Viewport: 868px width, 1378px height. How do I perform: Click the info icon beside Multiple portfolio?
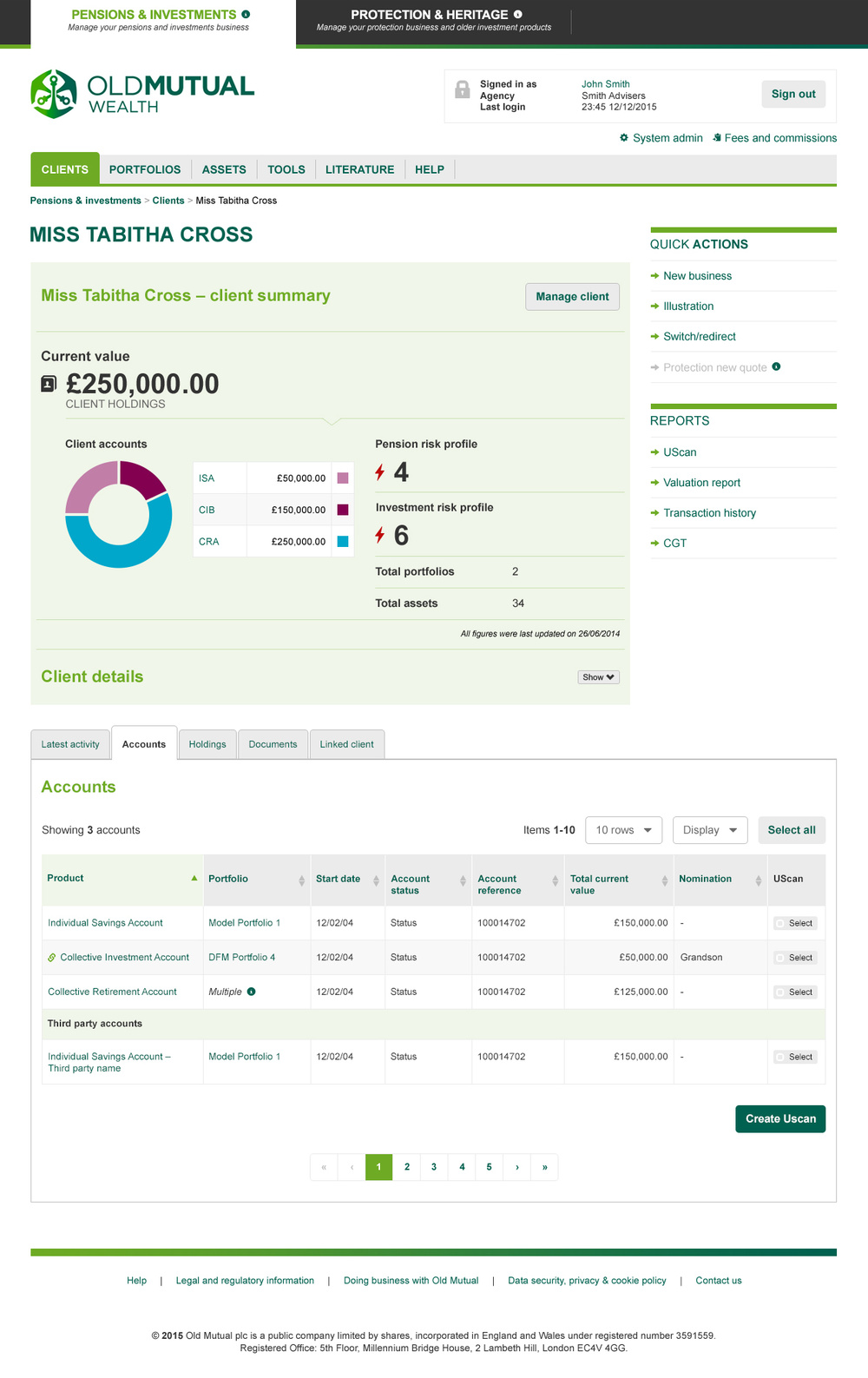click(251, 992)
